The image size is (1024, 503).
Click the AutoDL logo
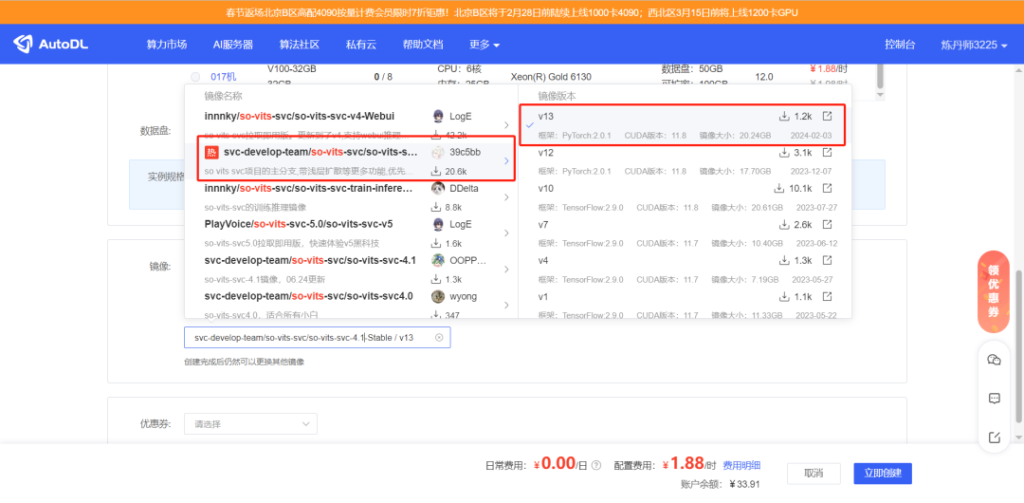tap(50, 44)
